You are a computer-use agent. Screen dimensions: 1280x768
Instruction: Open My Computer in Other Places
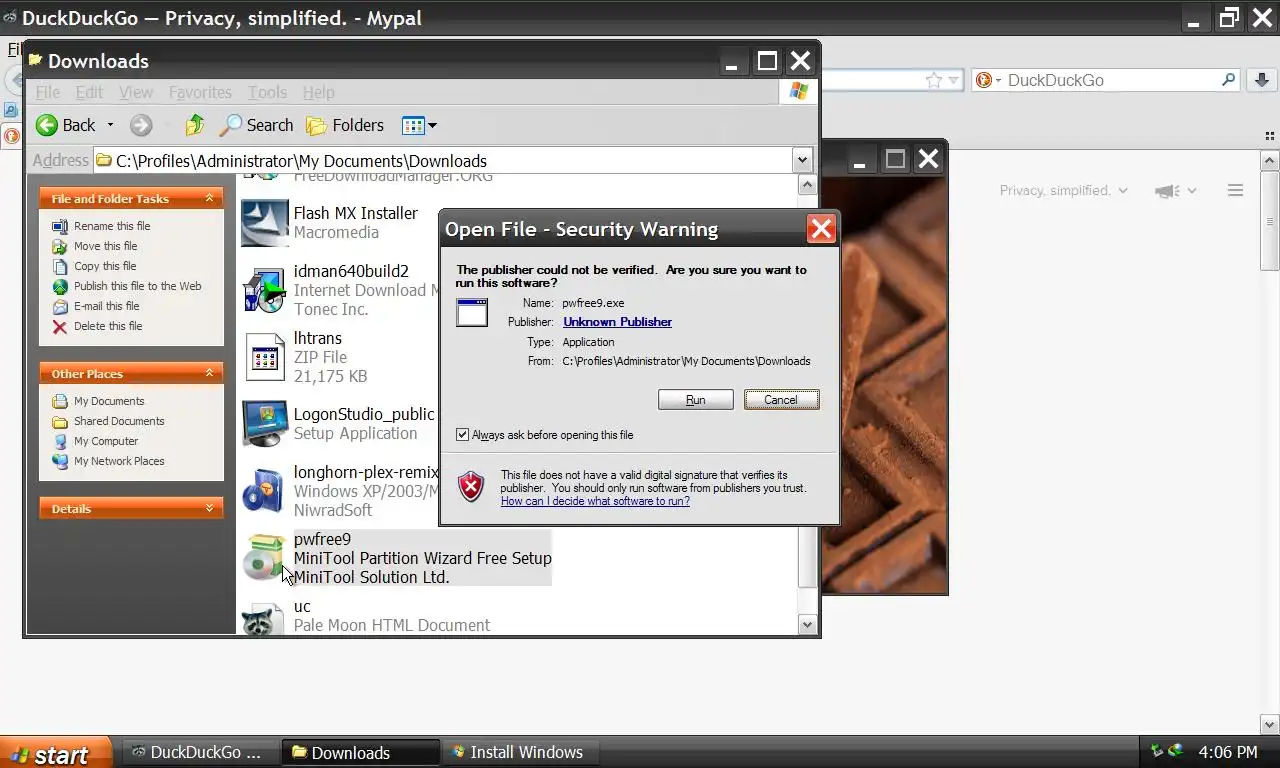pos(106,441)
